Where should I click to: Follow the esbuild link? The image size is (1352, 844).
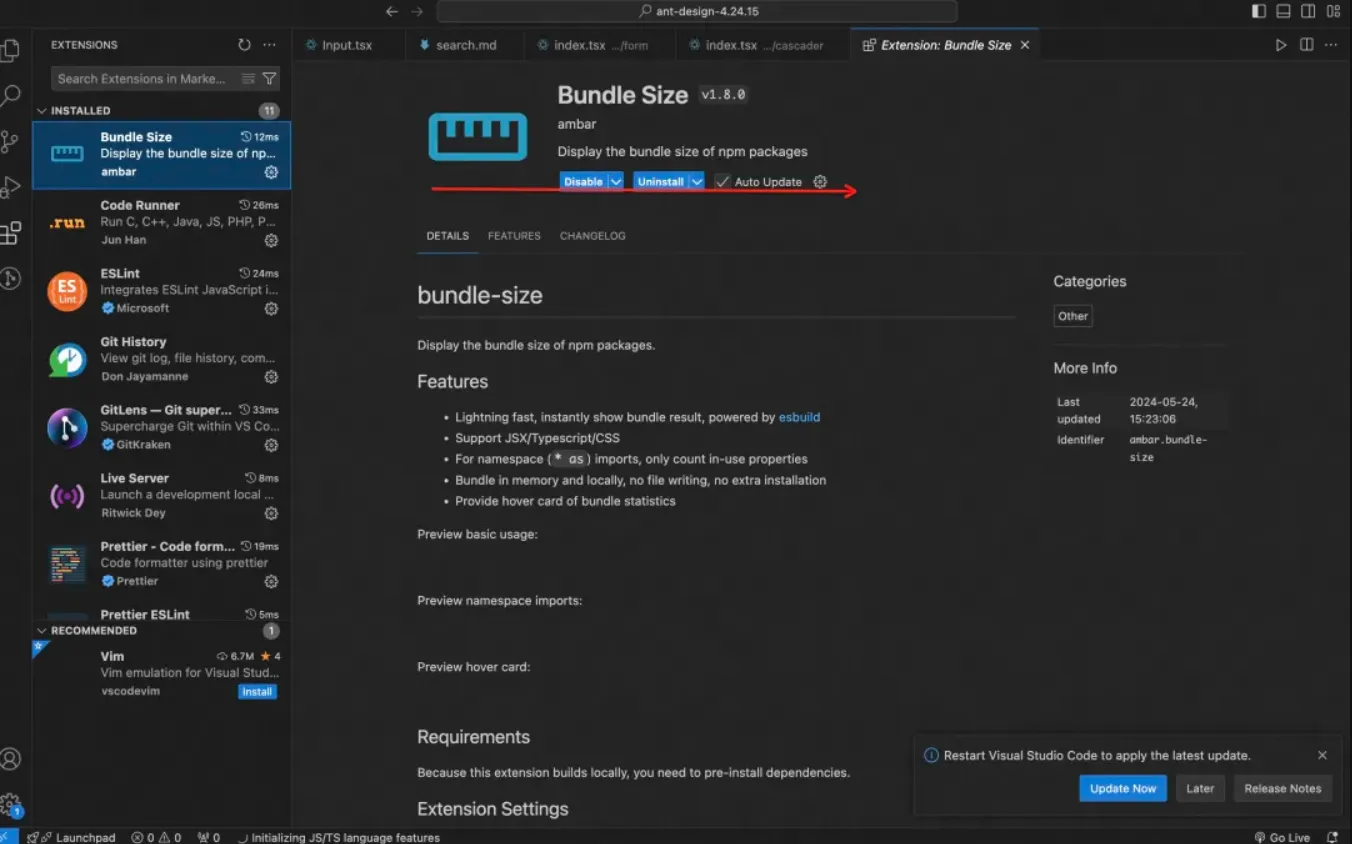(799, 417)
